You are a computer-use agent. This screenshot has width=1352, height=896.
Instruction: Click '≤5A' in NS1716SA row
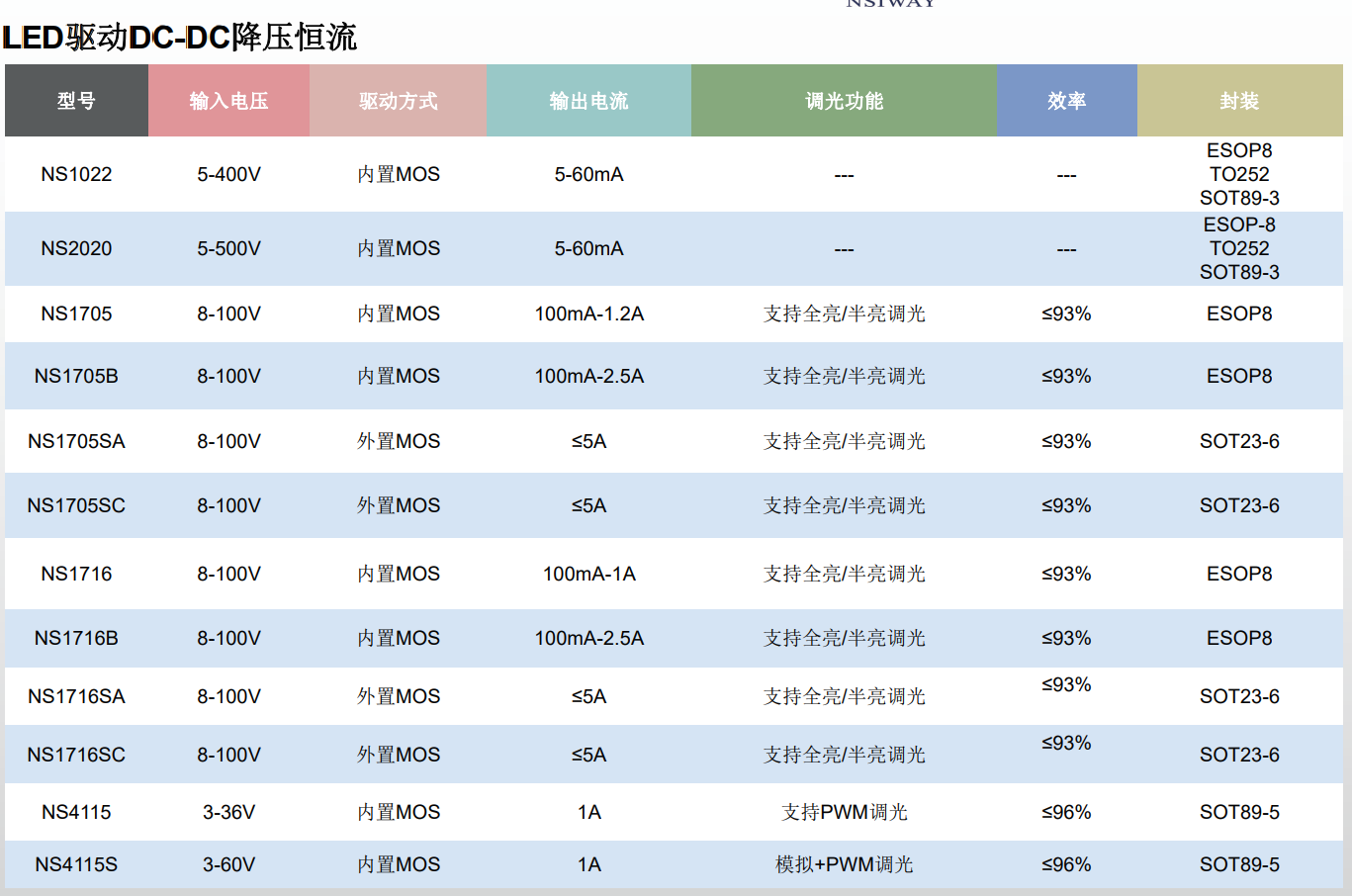(x=588, y=696)
